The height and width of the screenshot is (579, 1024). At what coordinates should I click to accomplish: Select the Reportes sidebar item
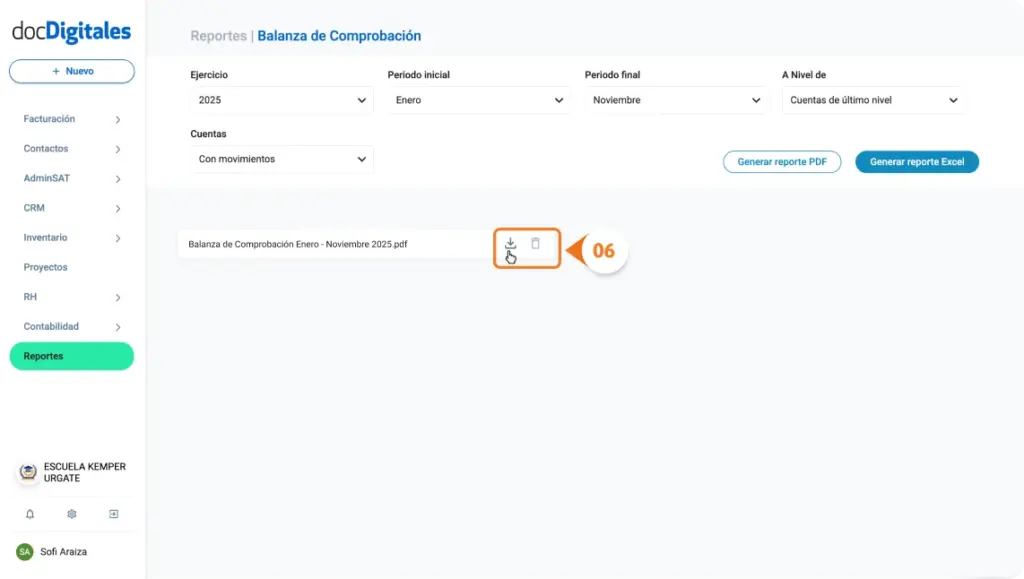point(71,356)
